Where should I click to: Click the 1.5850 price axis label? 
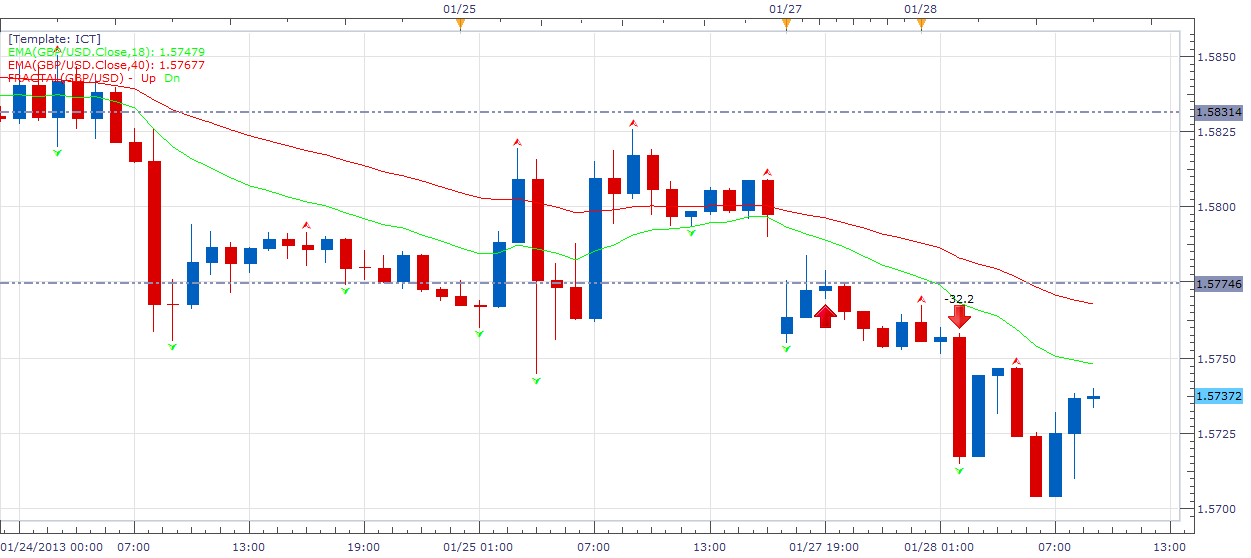[x=1215, y=57]
